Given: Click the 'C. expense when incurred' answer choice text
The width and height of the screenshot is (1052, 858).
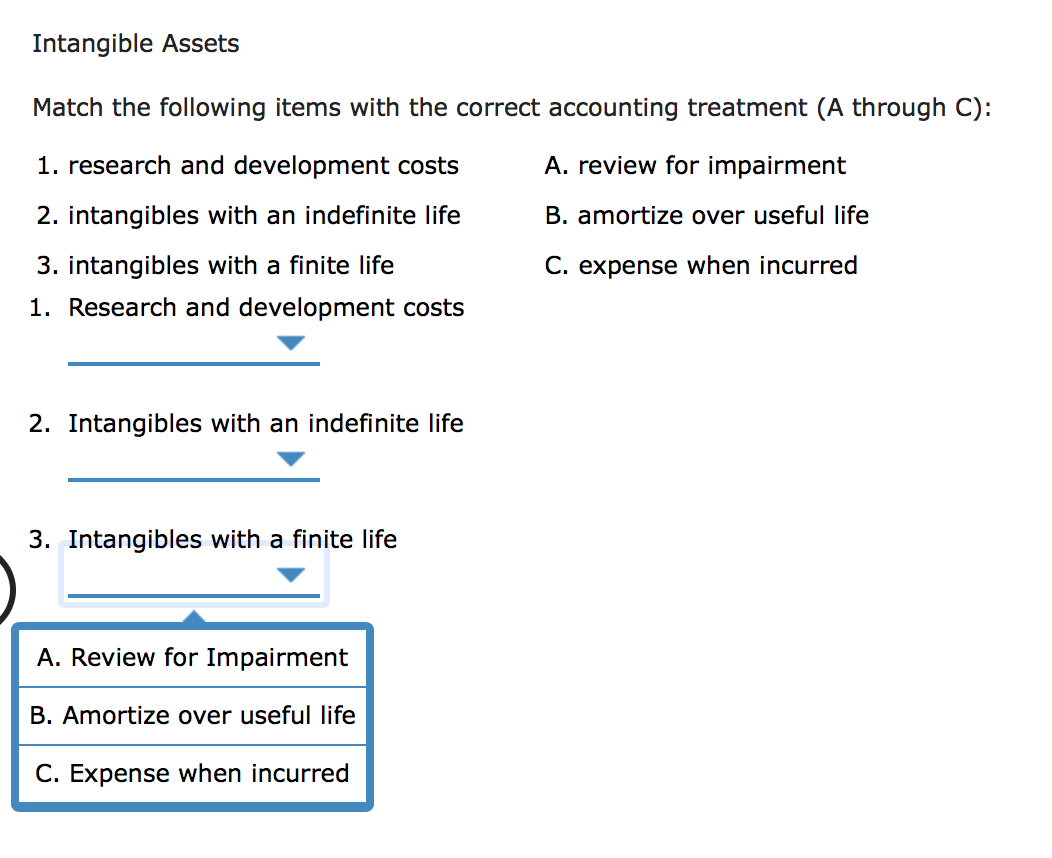Looking at the screenshot, I should click(x=701, y=265).
